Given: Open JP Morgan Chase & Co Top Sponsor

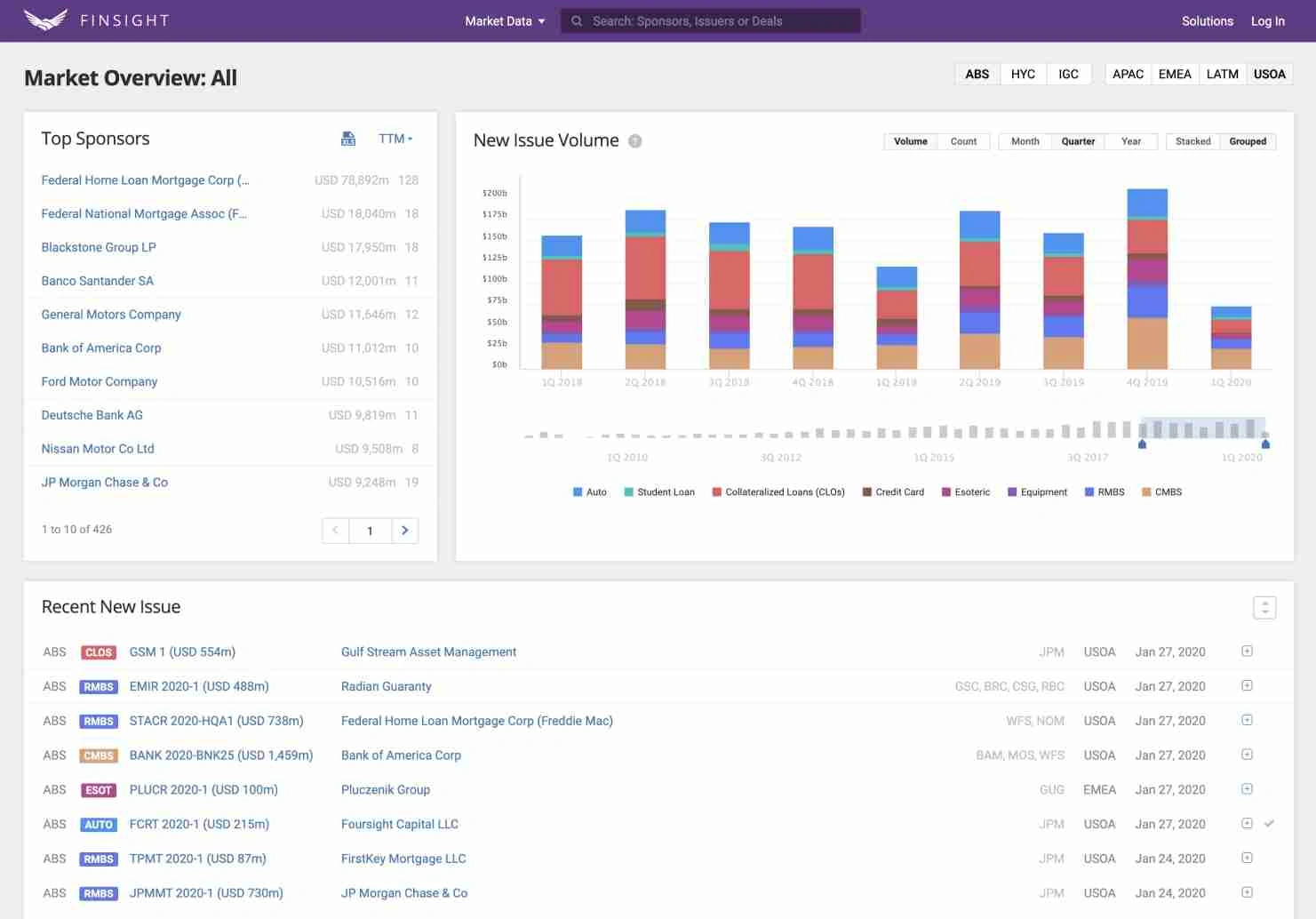Looking at the screenshot, I should point(105,483).
